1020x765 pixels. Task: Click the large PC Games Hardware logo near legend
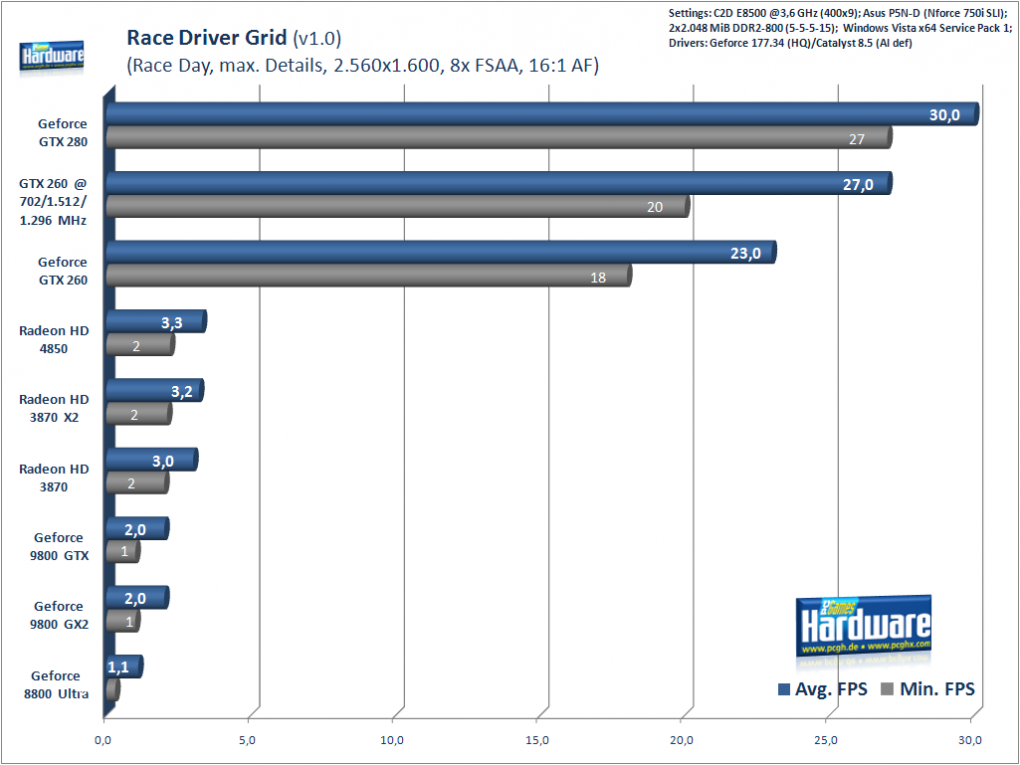coord(864,626)
